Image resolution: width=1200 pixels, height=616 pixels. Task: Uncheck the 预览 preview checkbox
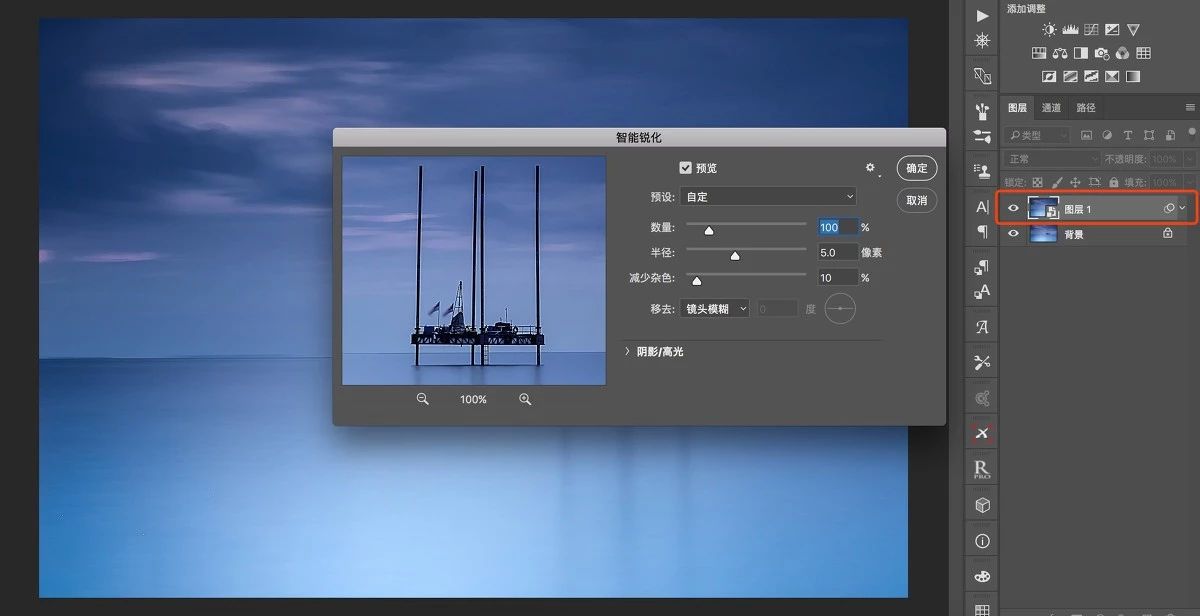[685, 168]
